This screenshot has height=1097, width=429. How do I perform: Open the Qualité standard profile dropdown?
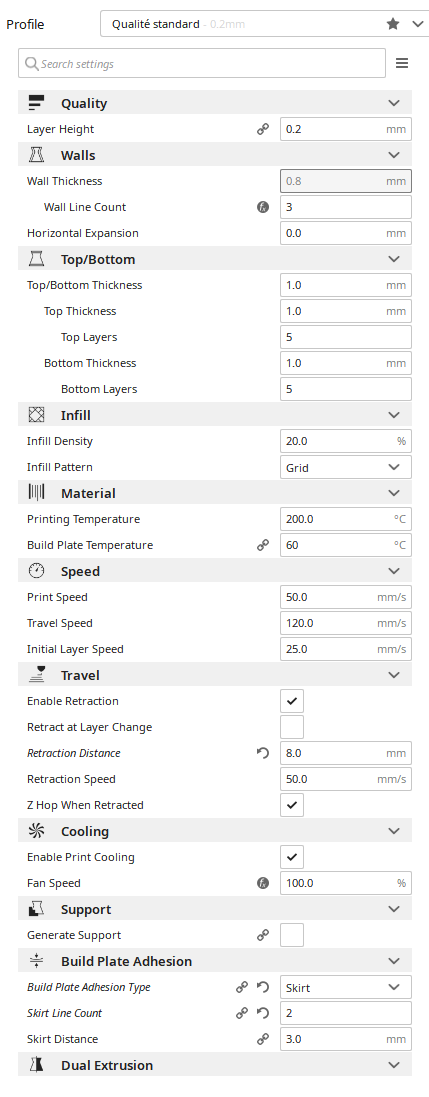coord(265,24)
